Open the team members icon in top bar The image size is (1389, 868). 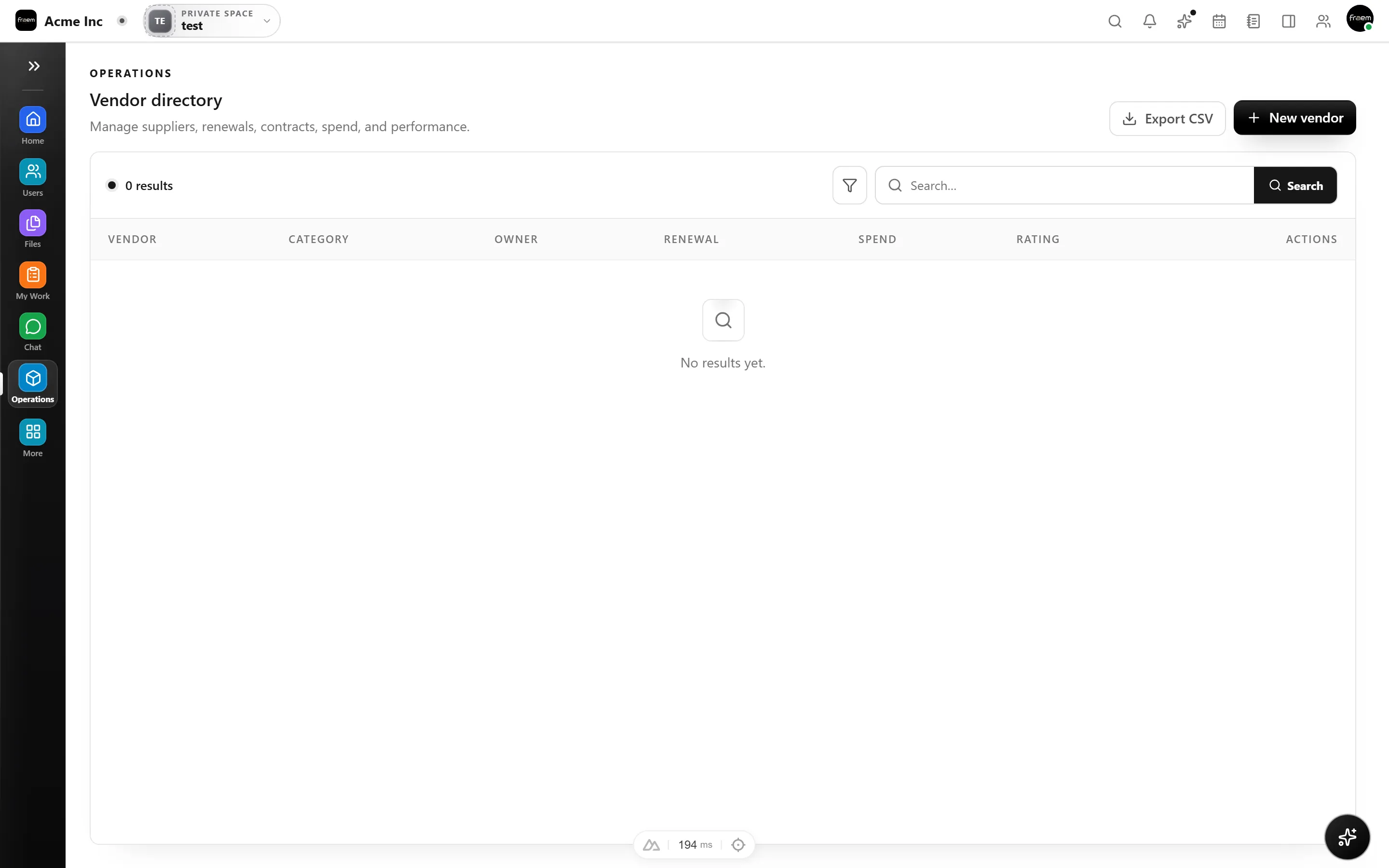coord(1323,21)
